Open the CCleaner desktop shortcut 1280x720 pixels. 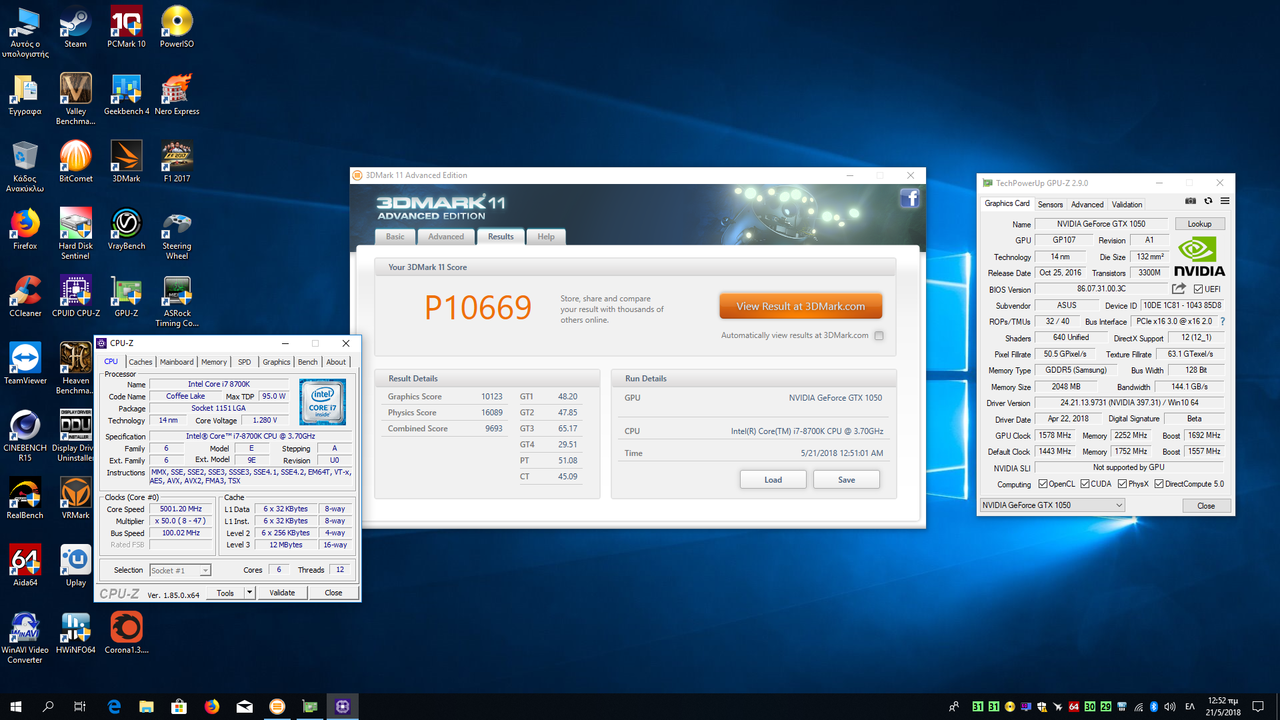pos(25,295)
